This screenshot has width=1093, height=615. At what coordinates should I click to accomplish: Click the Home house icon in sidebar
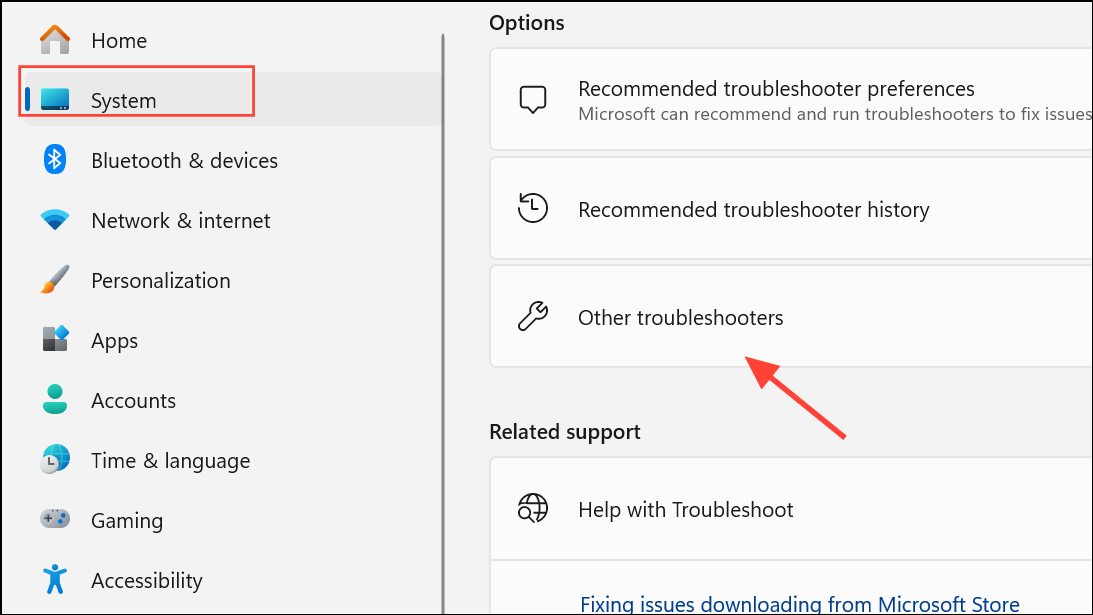pyautogui.click(x=54, y=40)
